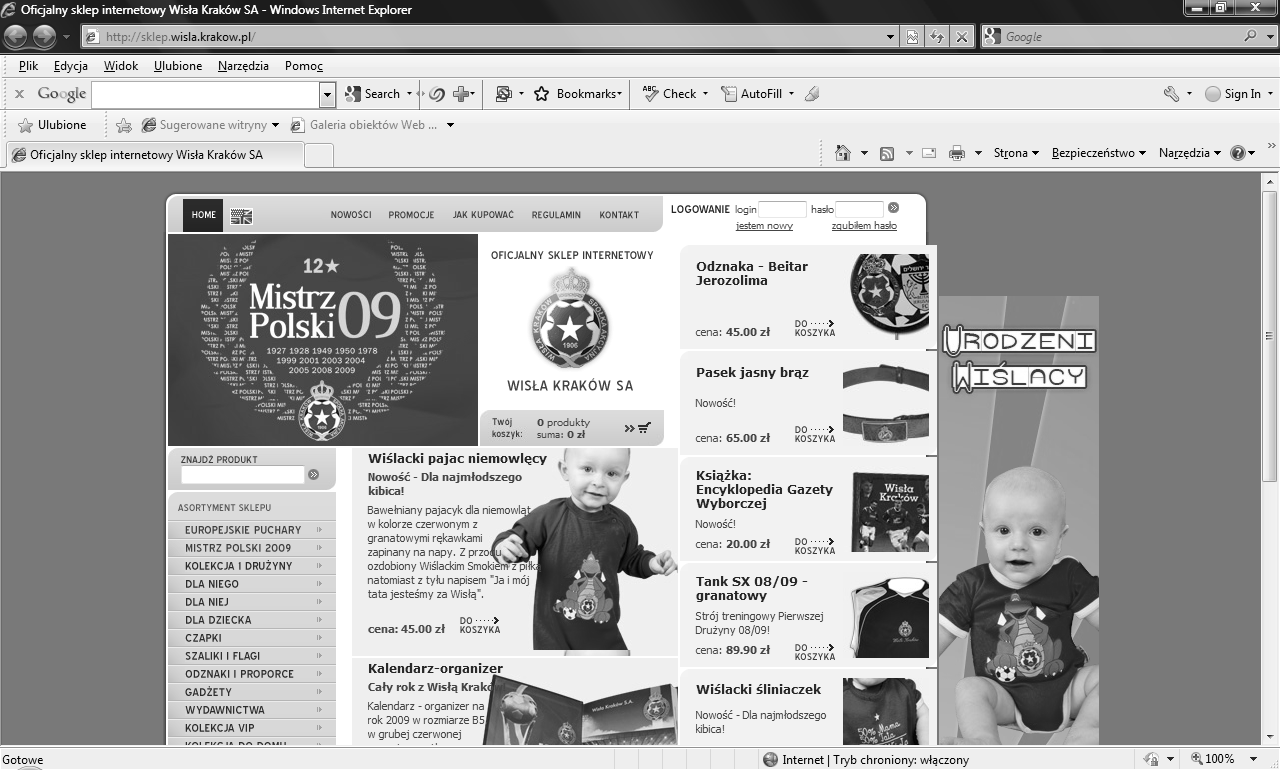Viewport: 1280px width, 770px height.
Task: Switch to English with the UK flag icon
Action: point(241,216)
